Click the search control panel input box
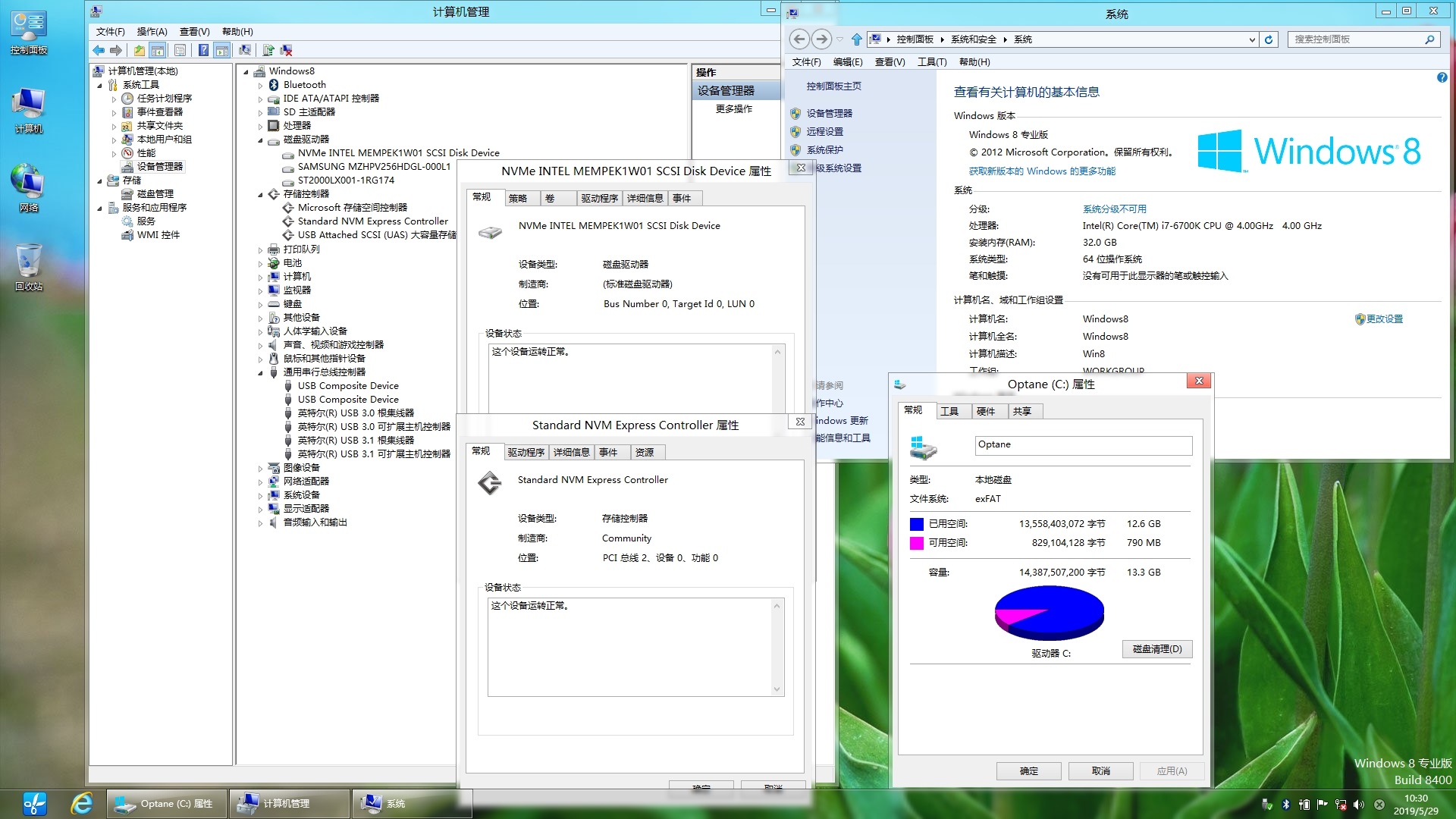The height and width of the screenshot is (819, 1456). [x=1363, y=39]
